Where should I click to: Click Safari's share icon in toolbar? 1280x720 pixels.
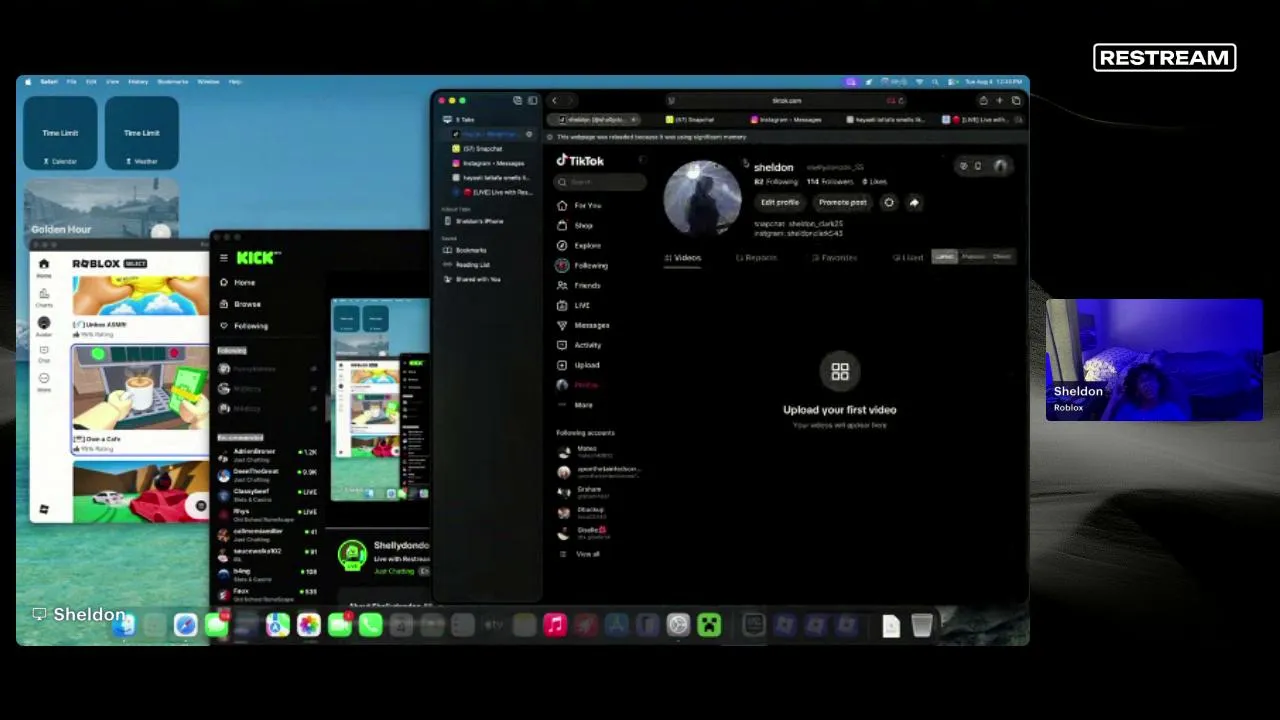[x=983, y=100]
